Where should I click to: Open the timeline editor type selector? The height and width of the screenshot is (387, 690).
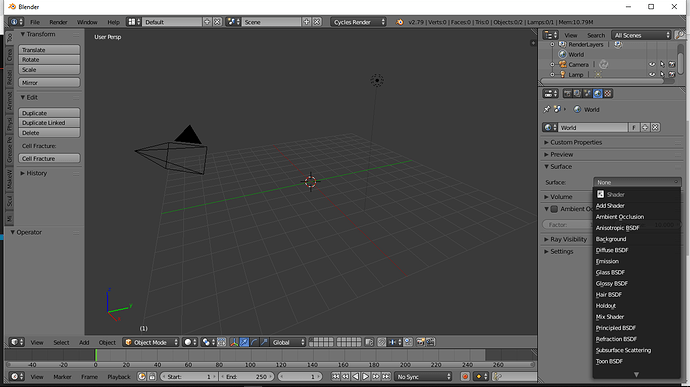pyautogui.click(x=17, y=376)
